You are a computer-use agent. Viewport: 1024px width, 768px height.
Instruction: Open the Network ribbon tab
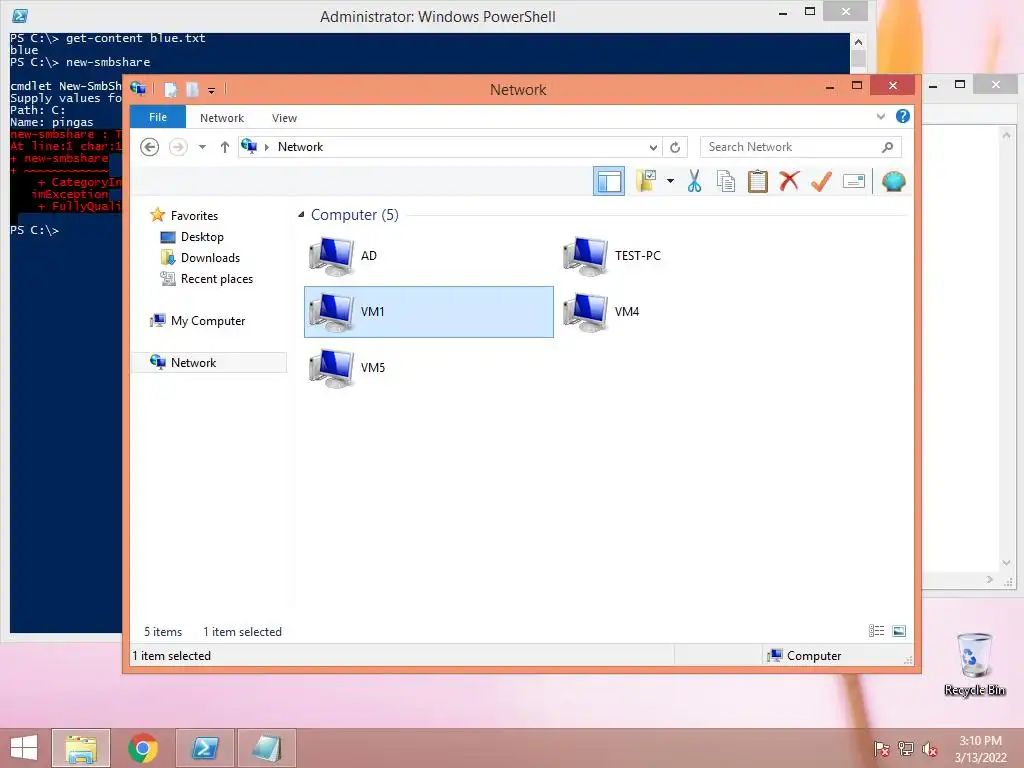(x=222, y=118)
